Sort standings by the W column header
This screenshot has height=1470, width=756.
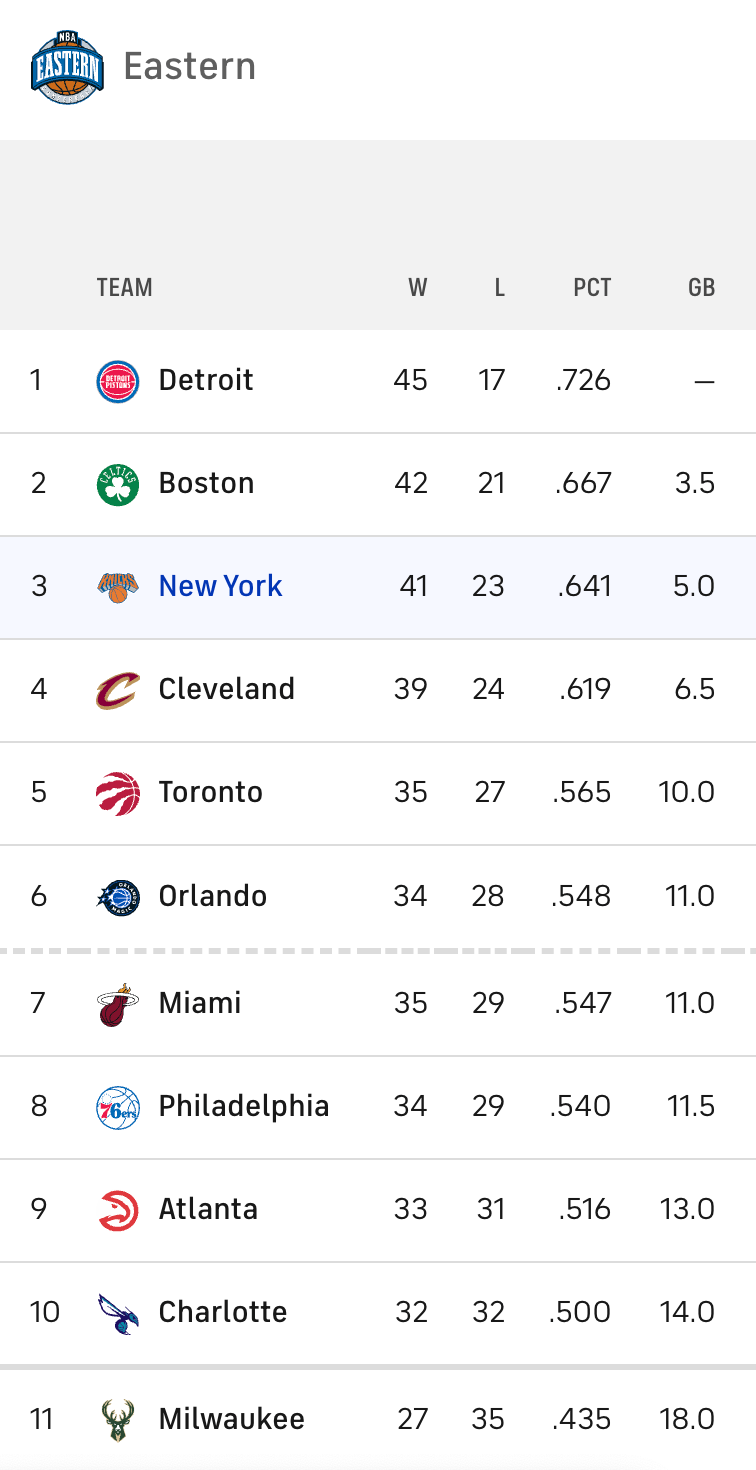417,288
